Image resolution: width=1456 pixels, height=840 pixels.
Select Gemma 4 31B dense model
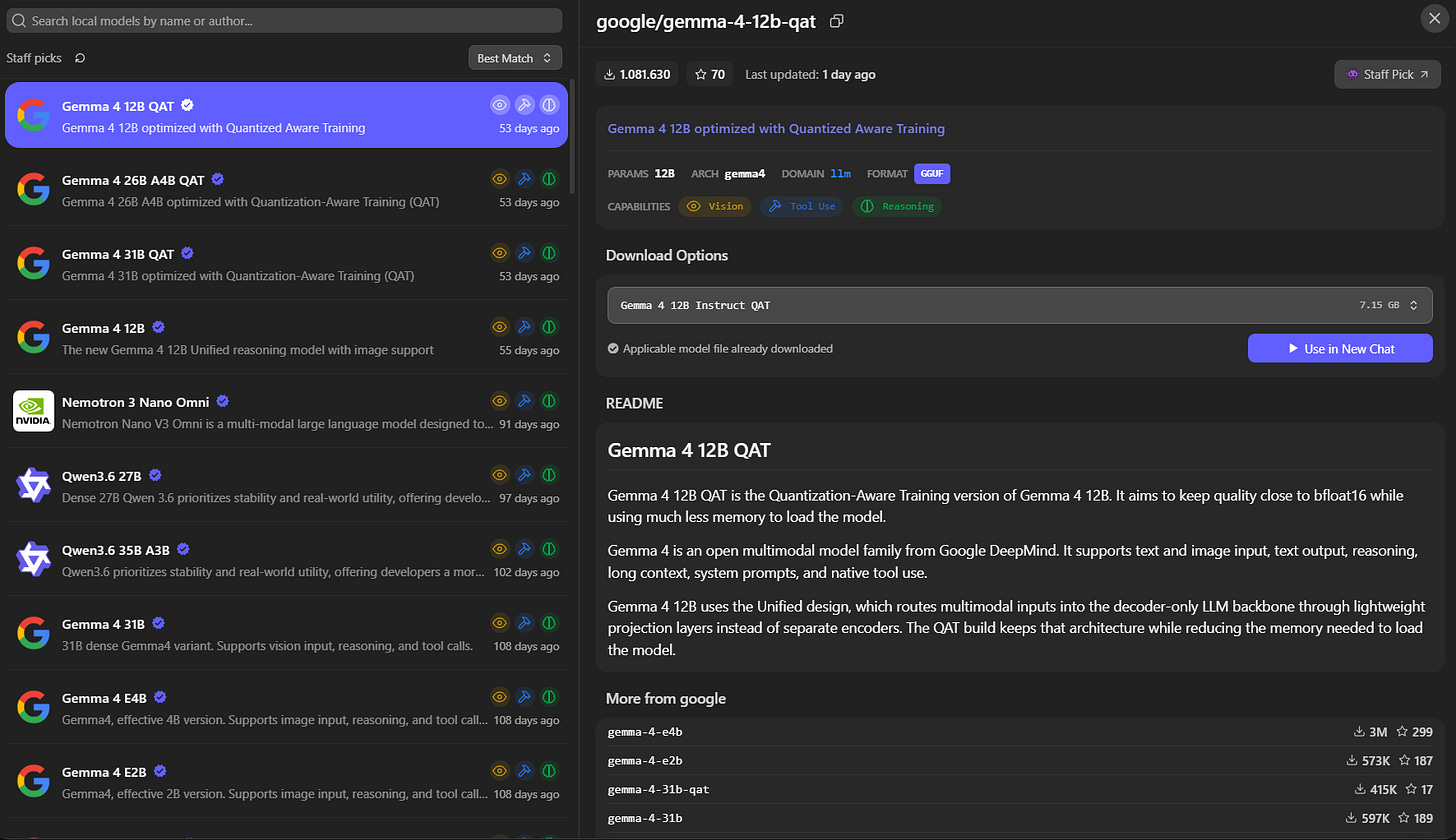click(286, 633)
